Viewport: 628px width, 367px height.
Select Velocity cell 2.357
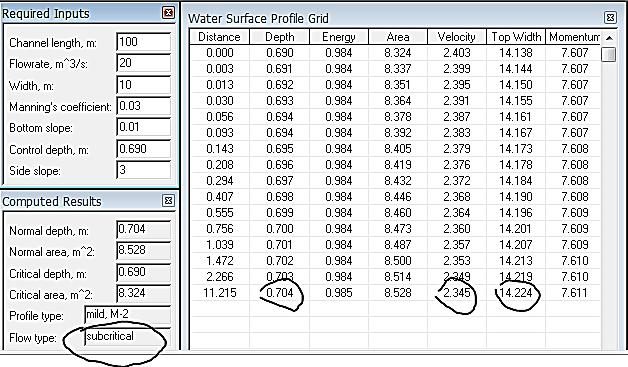coord(457,245)
